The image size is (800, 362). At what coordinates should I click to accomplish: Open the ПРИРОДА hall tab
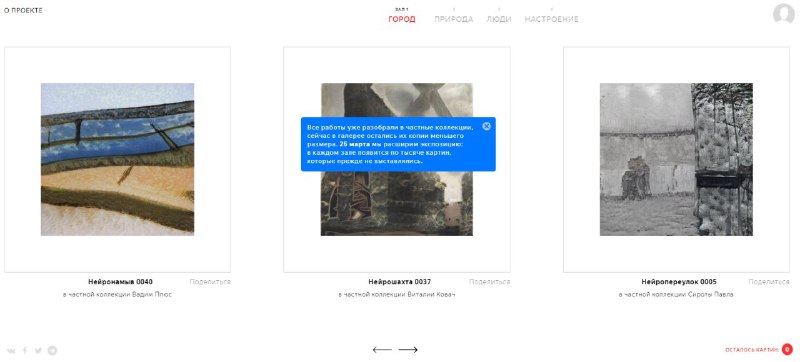pyautogui.click(x=454, y=19)
